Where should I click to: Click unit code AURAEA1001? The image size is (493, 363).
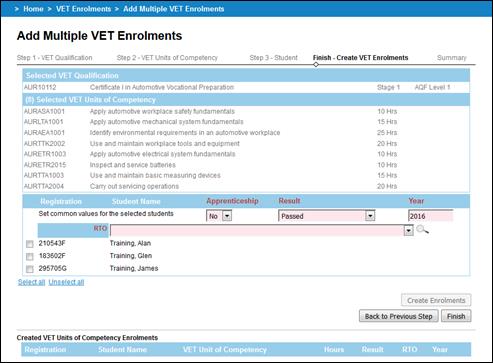click(x=44, y=133)
